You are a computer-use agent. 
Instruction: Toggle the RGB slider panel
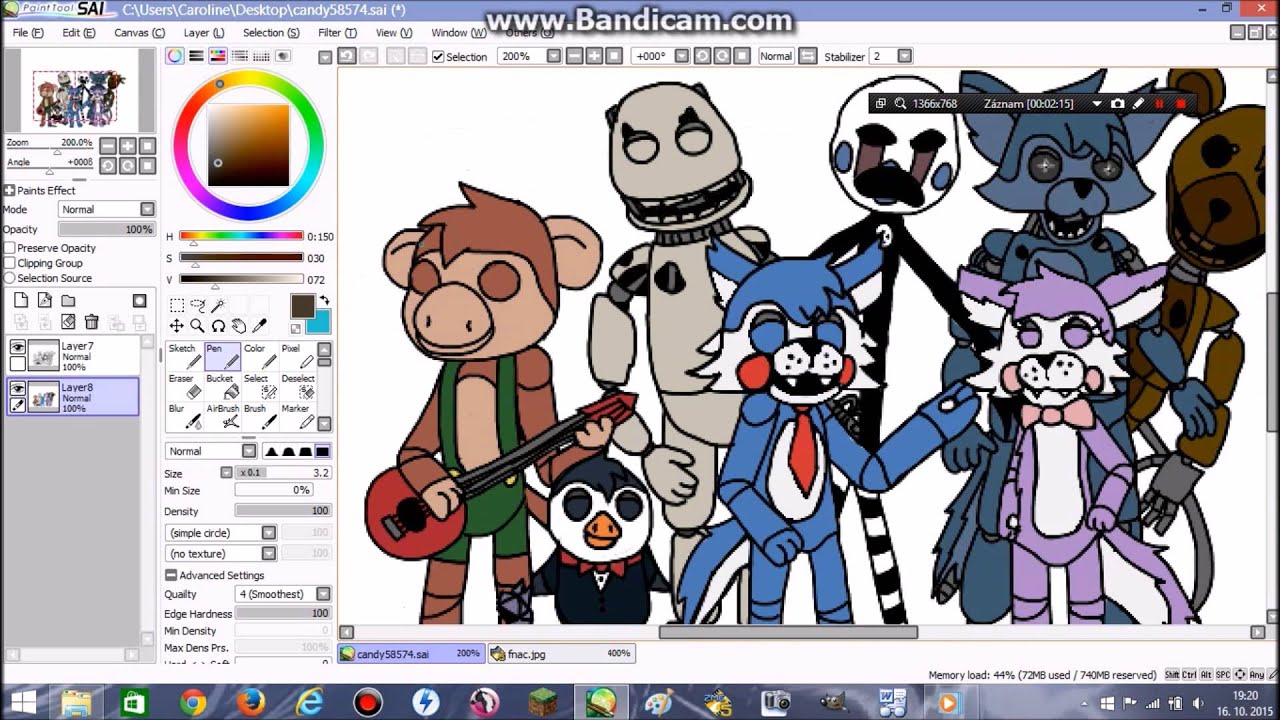pyautogui.click(x=196, y=57)
